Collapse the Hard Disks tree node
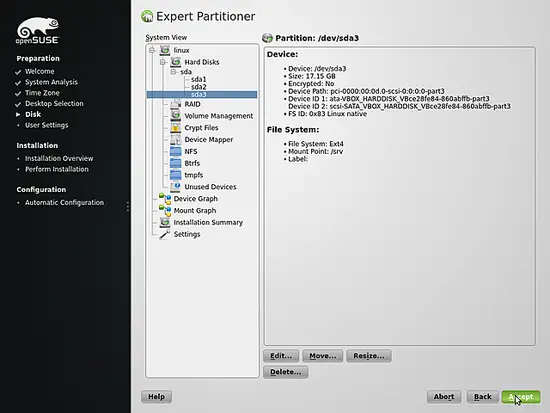Screen dimensions: 550x413 point(163,62)
